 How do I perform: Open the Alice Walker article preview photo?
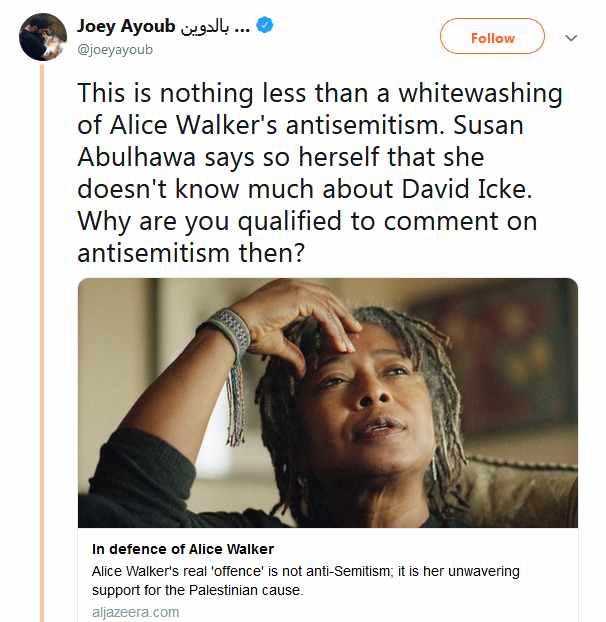pyautogui.click(x=328, y=402)
